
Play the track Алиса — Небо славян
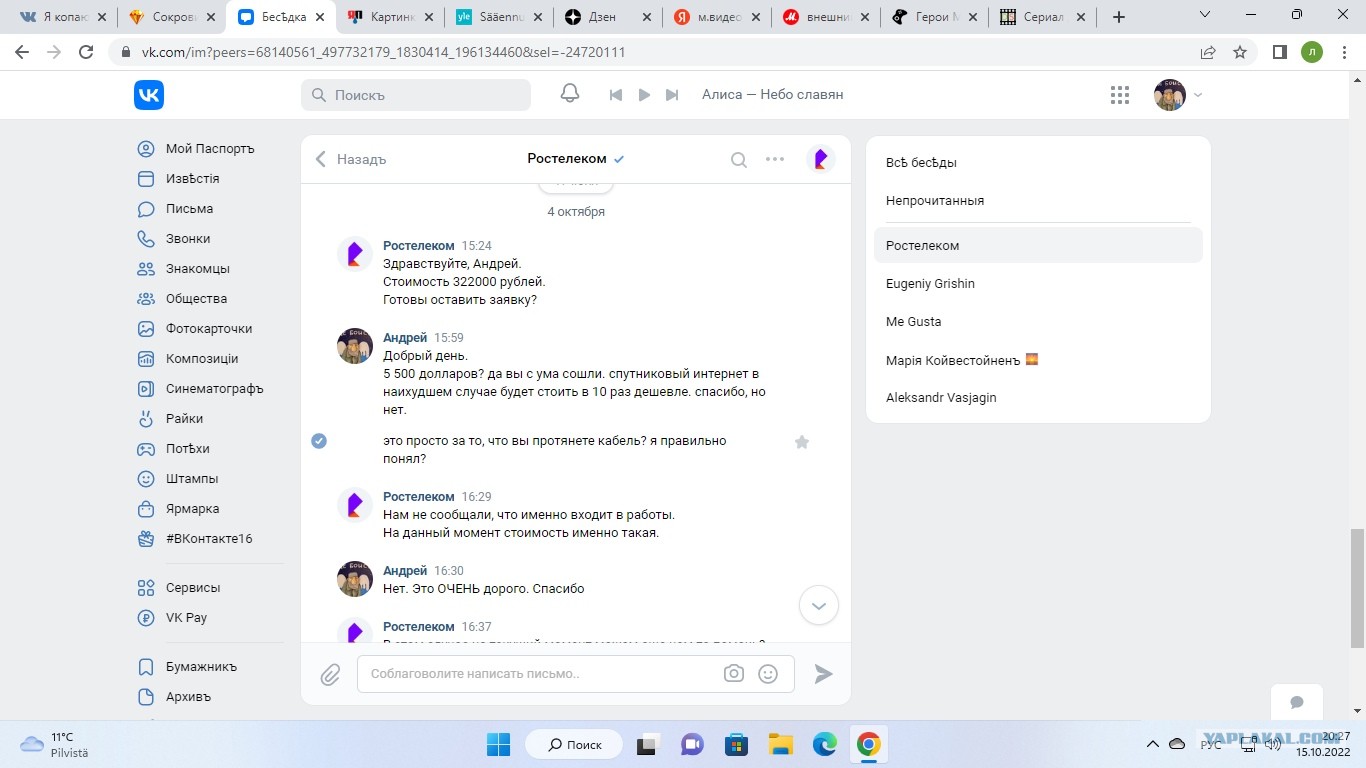click(x=645, y=95)
